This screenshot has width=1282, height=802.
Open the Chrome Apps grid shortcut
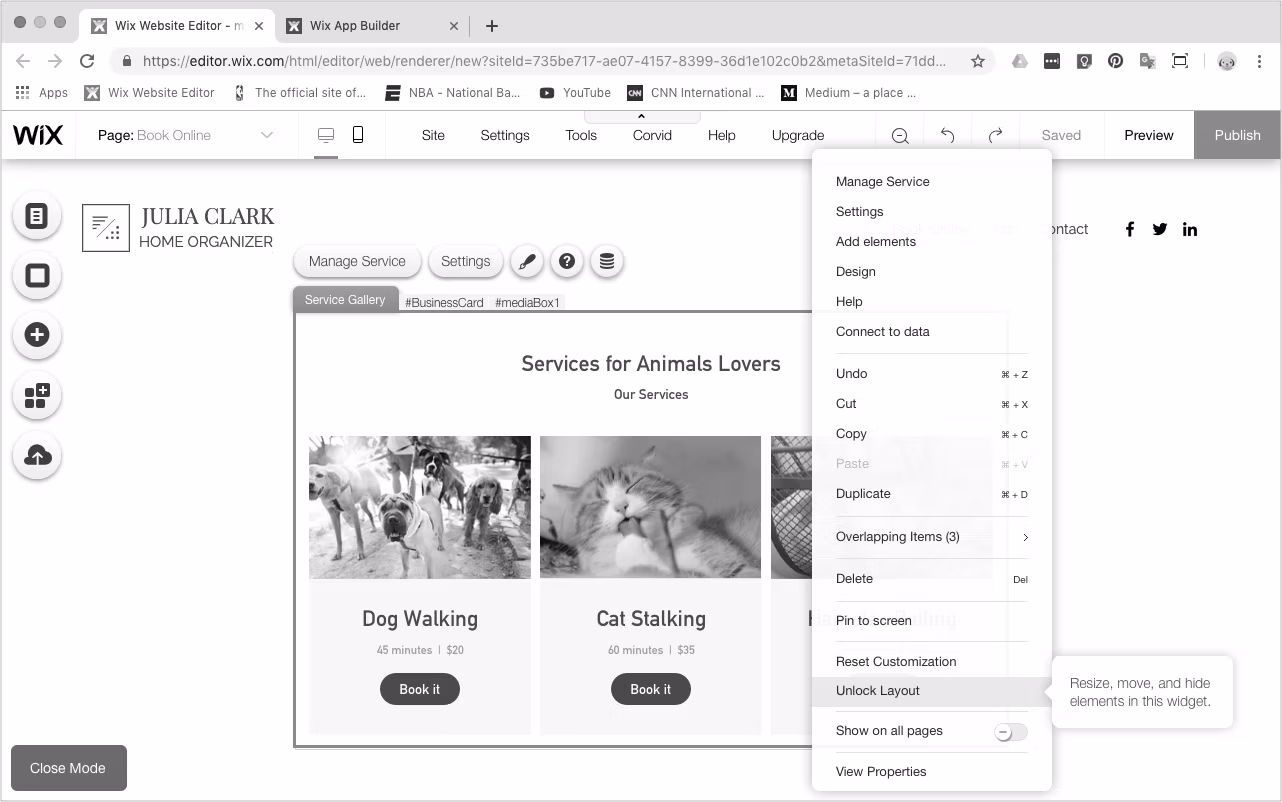[x=41, y=92]
